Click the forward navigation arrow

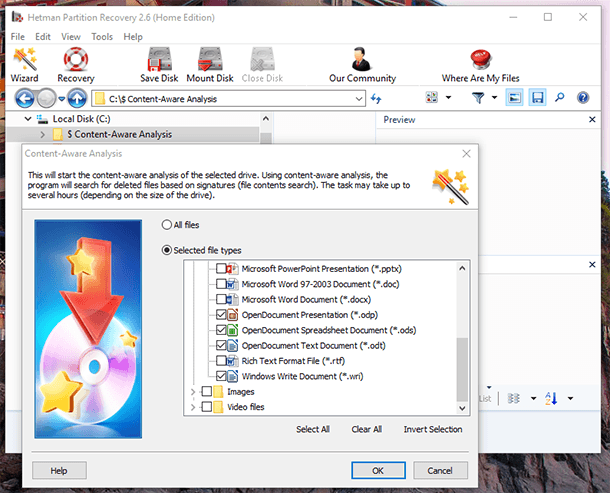[47, 98]
